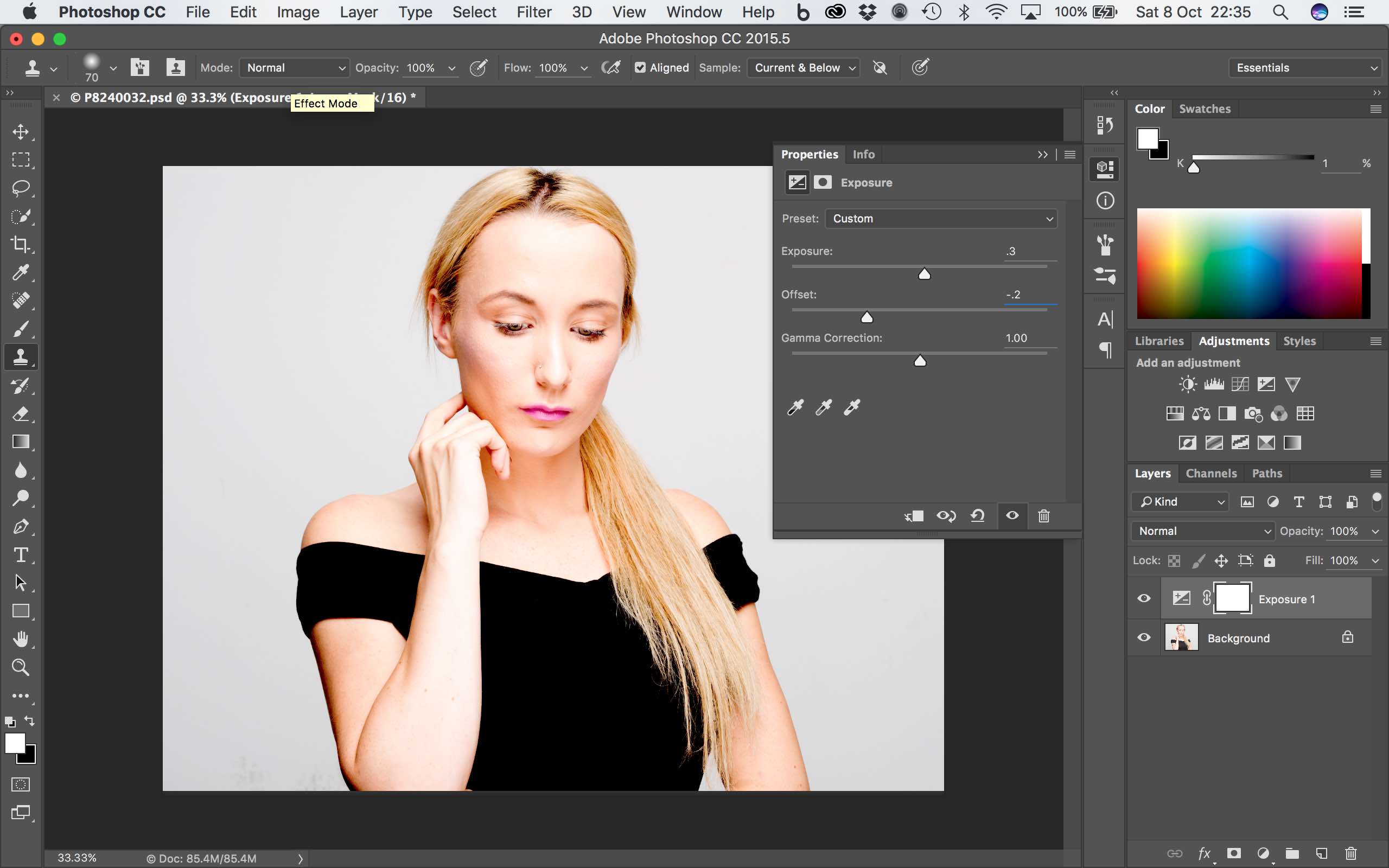Select the Horizontal Type tool

click(x=21, y=554)
